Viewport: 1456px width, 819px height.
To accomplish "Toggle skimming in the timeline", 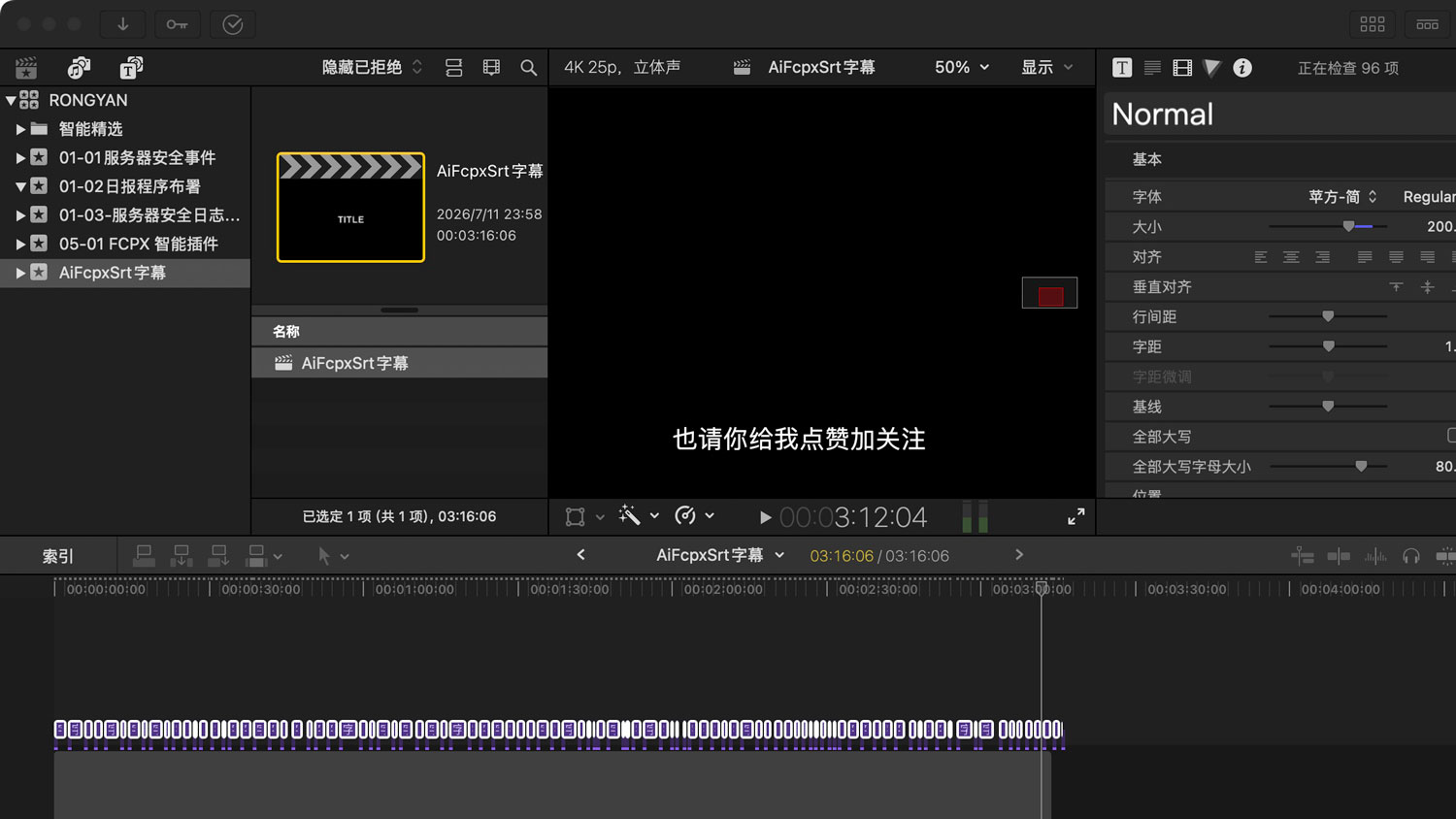I will click(1339, 556).
